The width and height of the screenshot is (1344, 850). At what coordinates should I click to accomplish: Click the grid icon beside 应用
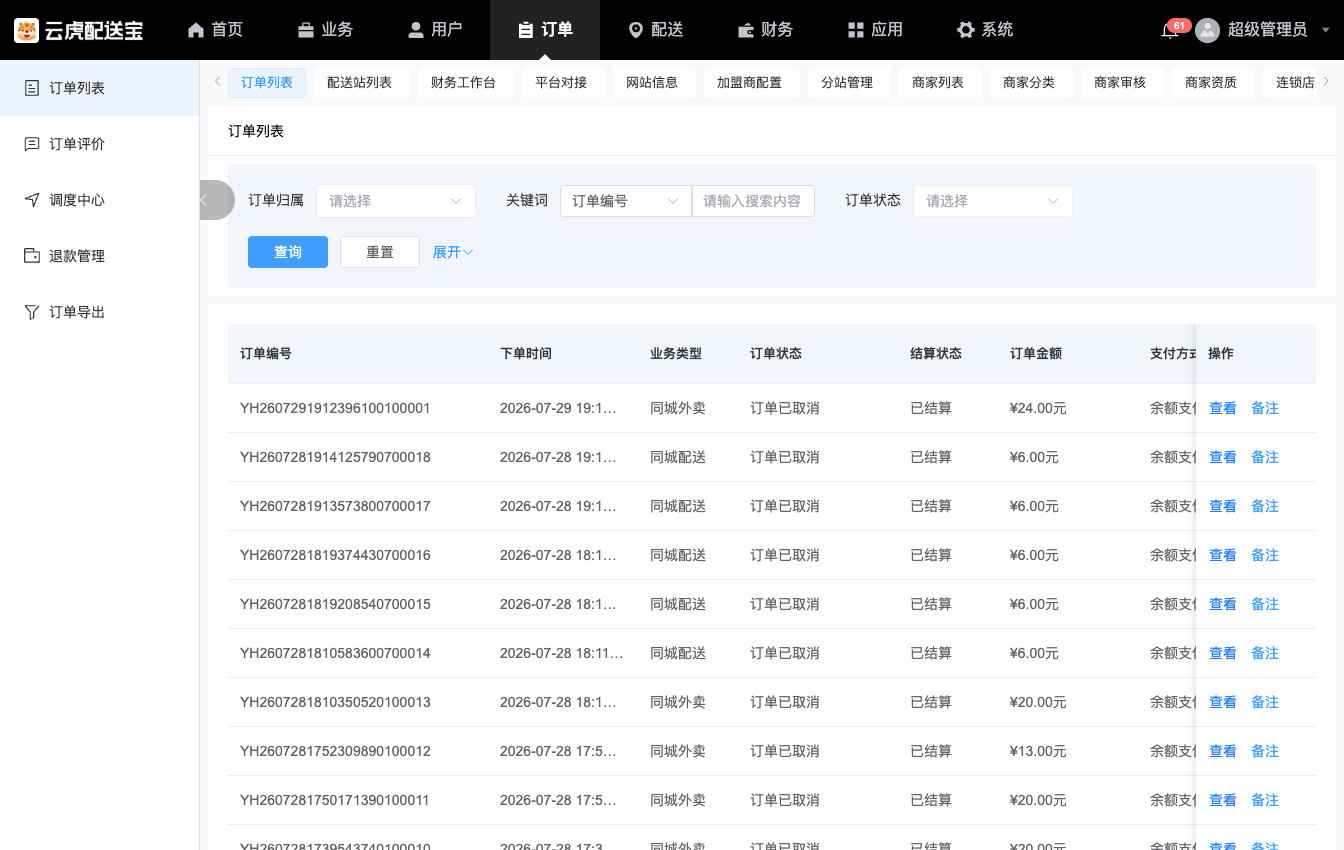[x=855, y=30]
